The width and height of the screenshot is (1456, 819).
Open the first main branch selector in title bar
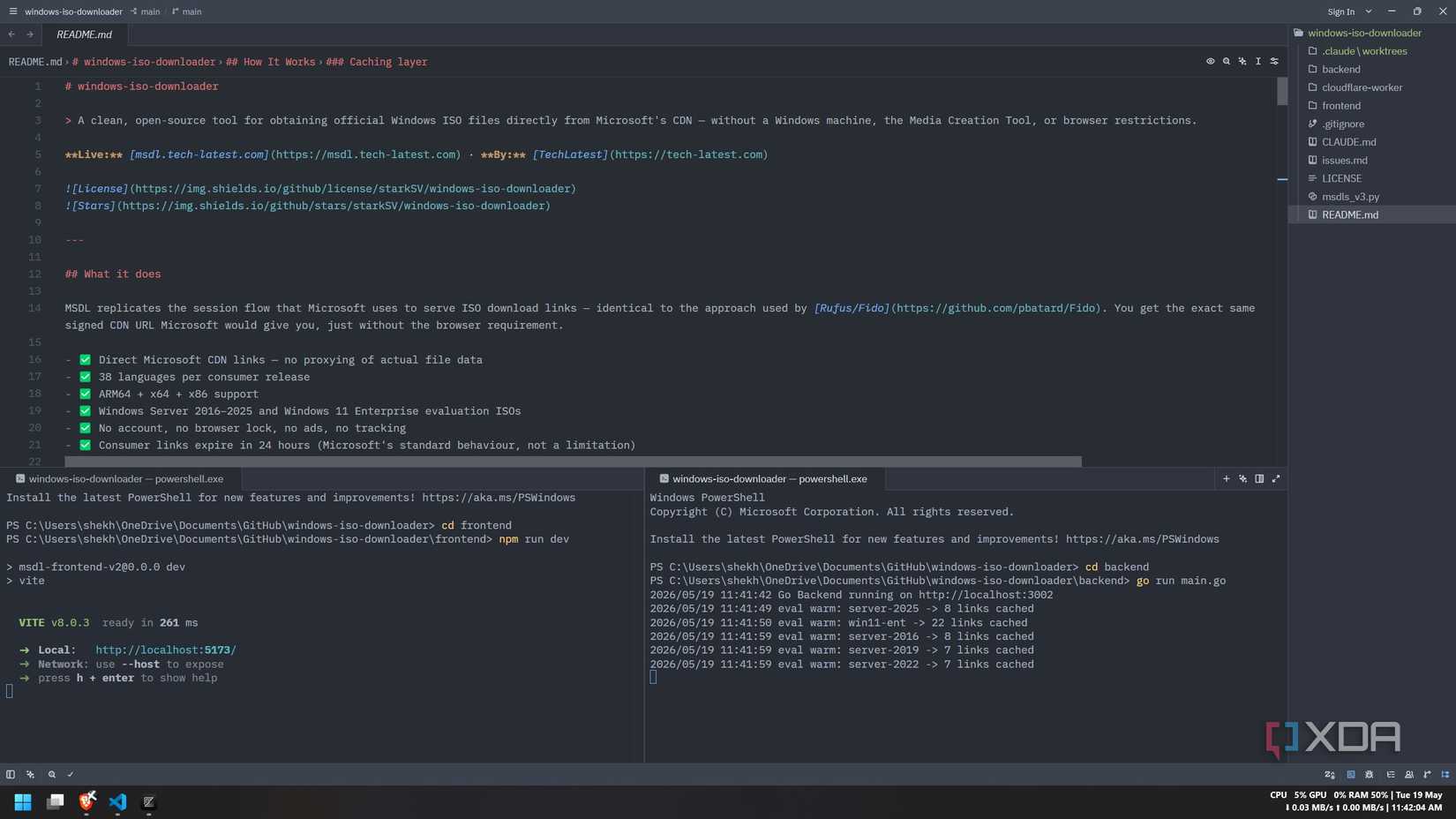click(x=146, y=11)
